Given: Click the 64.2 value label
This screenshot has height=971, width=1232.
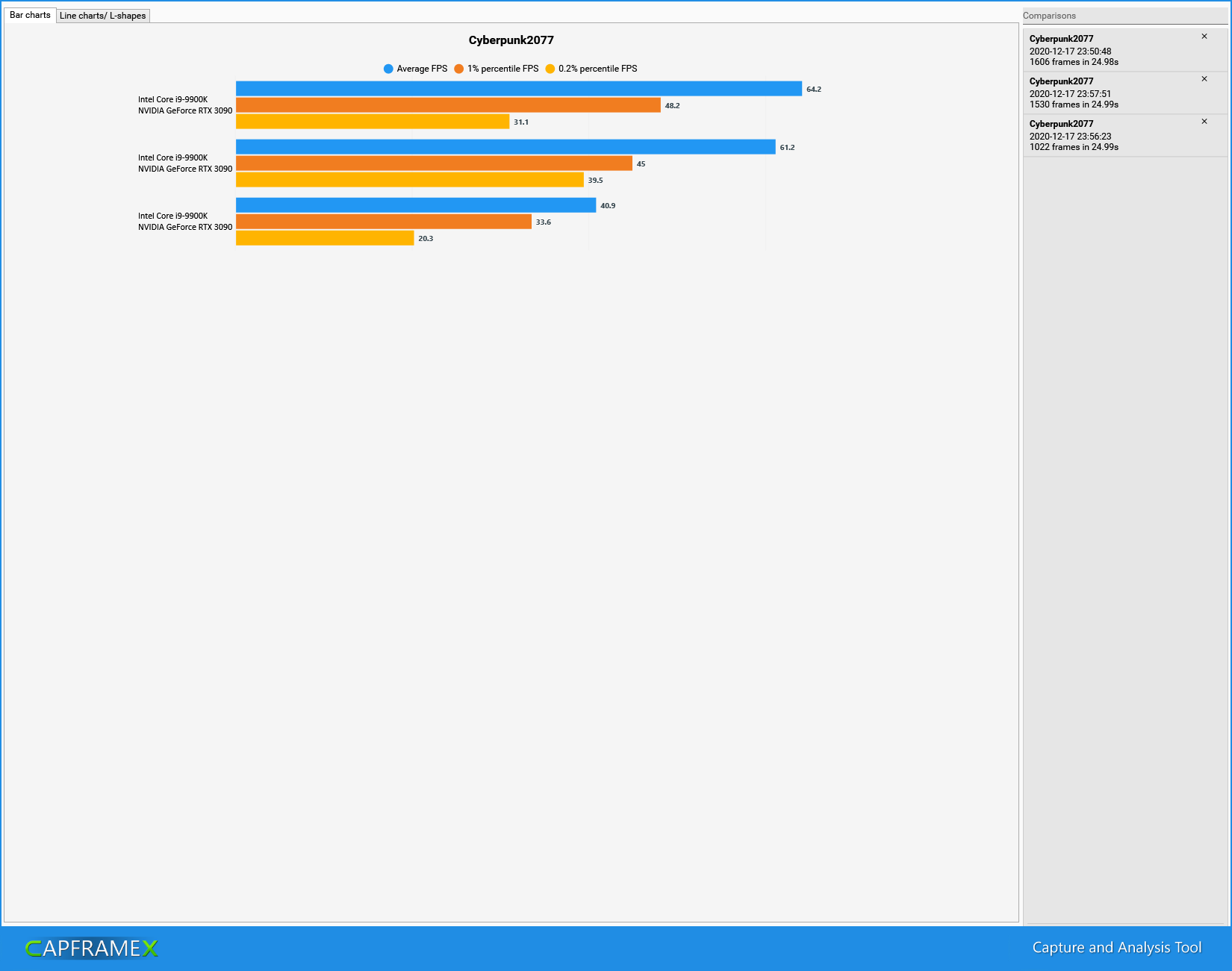Looking at the screenshot, I should click(x=814, y=90).
